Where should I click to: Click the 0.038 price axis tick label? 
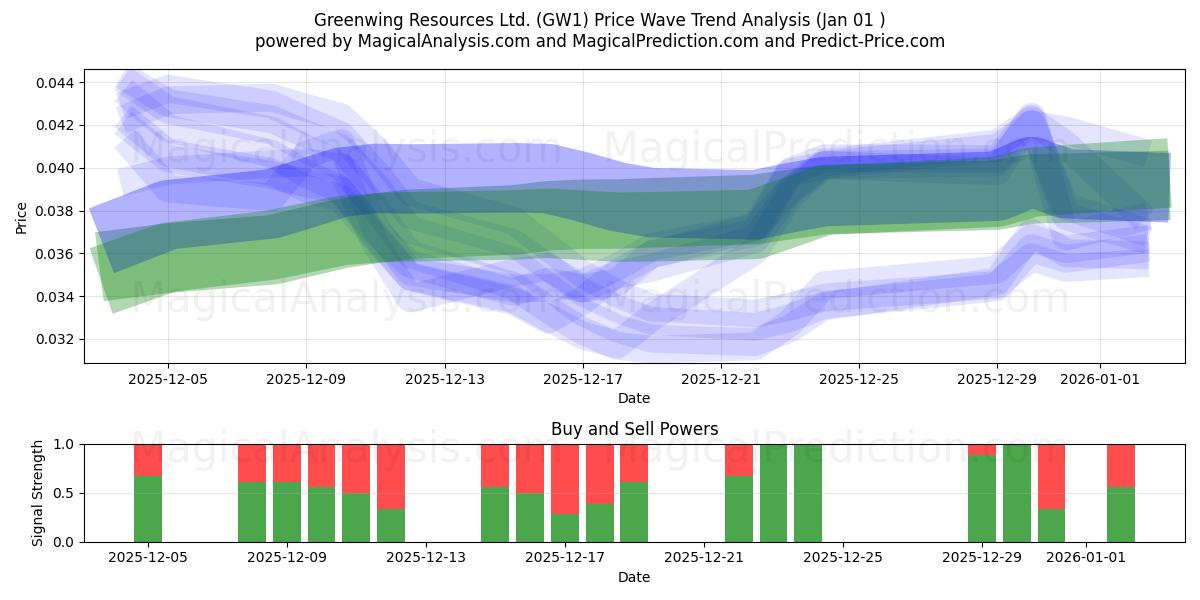click(x=56, y=211)
